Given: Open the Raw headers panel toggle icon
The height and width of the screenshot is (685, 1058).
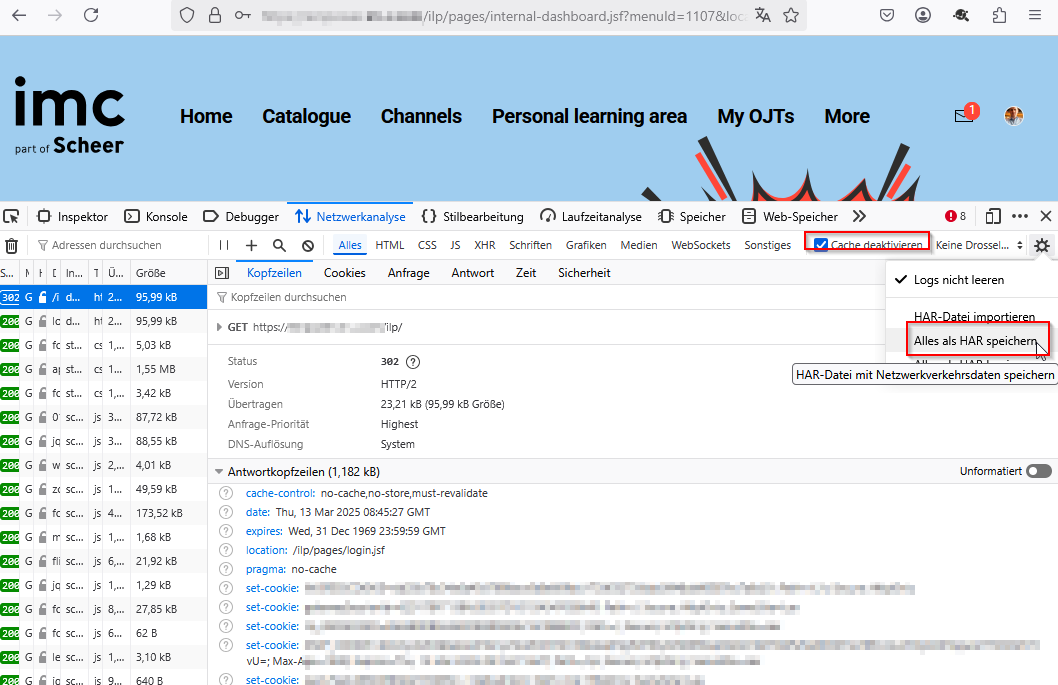Looking at the screenshot, I should [222, 272].
